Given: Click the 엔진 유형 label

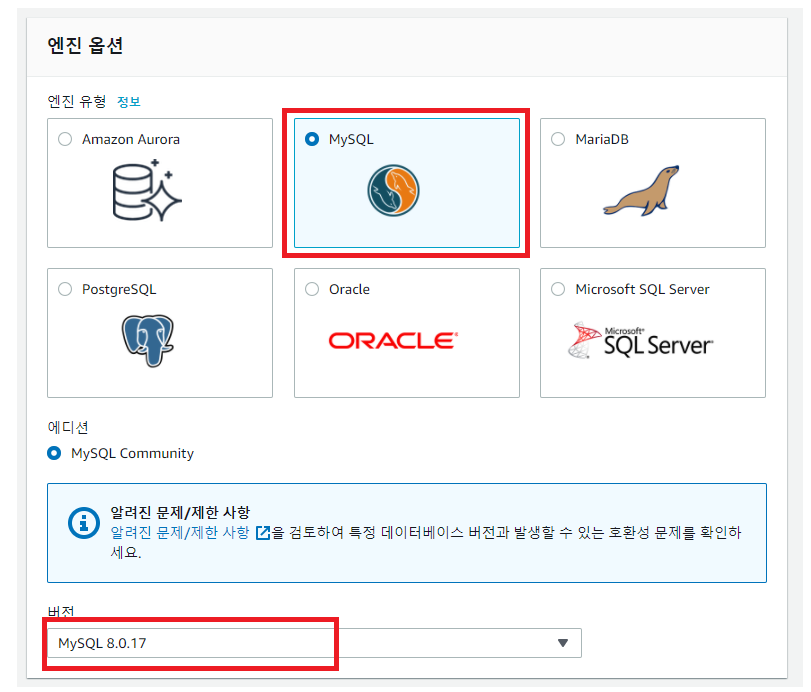Looking at the screenshot, I should (77, 101).
